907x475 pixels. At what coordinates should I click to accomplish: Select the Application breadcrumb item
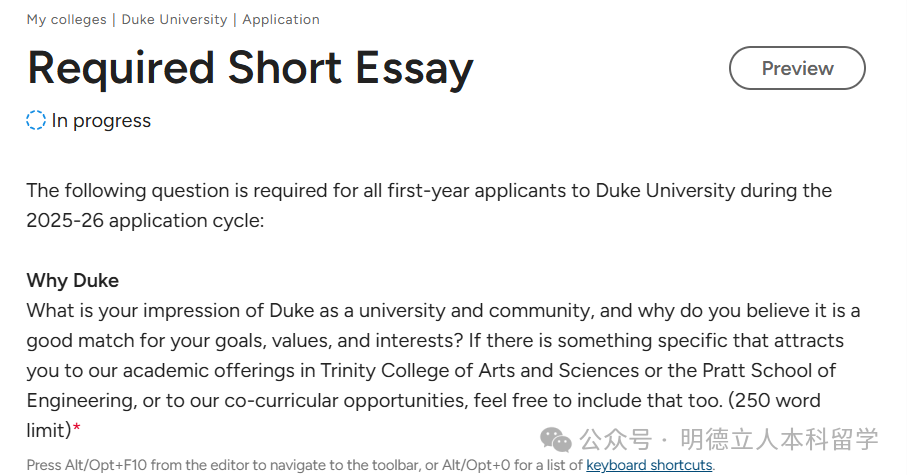click(281, 19)
